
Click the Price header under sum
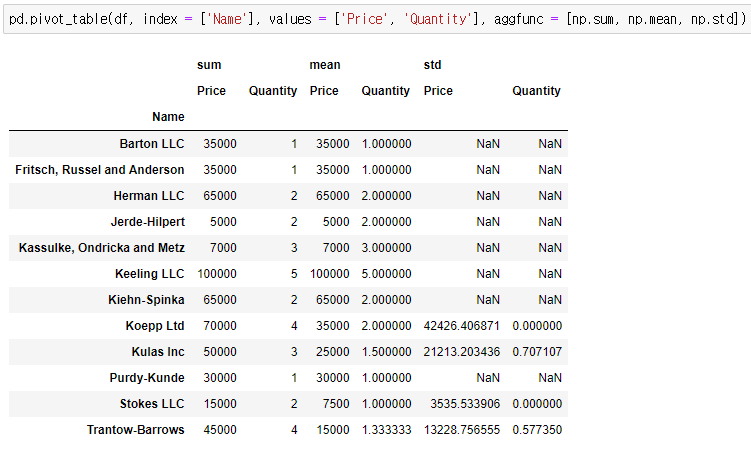(211, 91)
